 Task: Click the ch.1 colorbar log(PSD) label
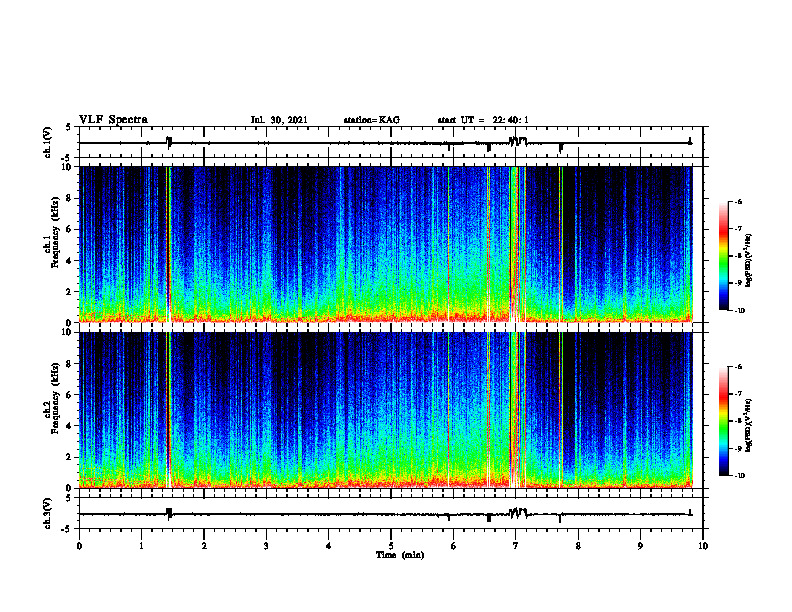(749, 261)
